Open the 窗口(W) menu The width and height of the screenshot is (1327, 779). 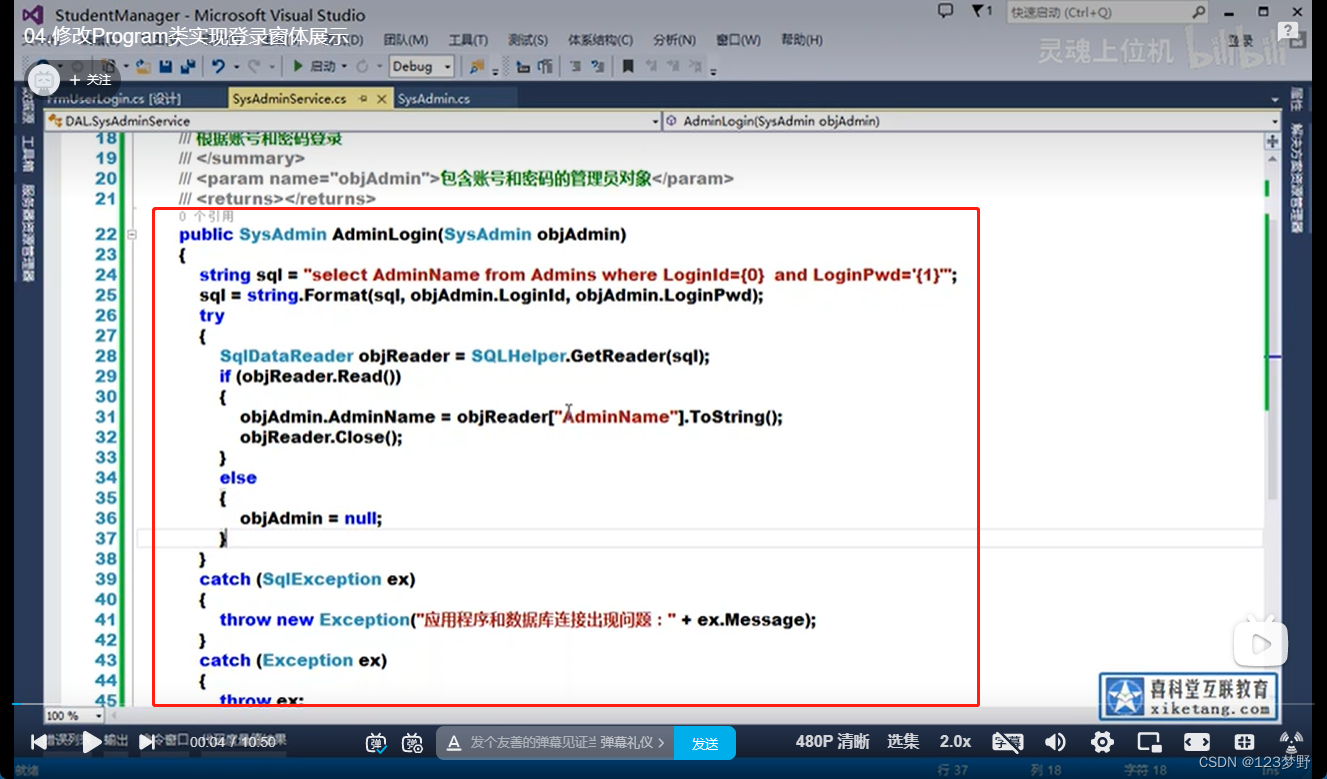click(738, 40)
